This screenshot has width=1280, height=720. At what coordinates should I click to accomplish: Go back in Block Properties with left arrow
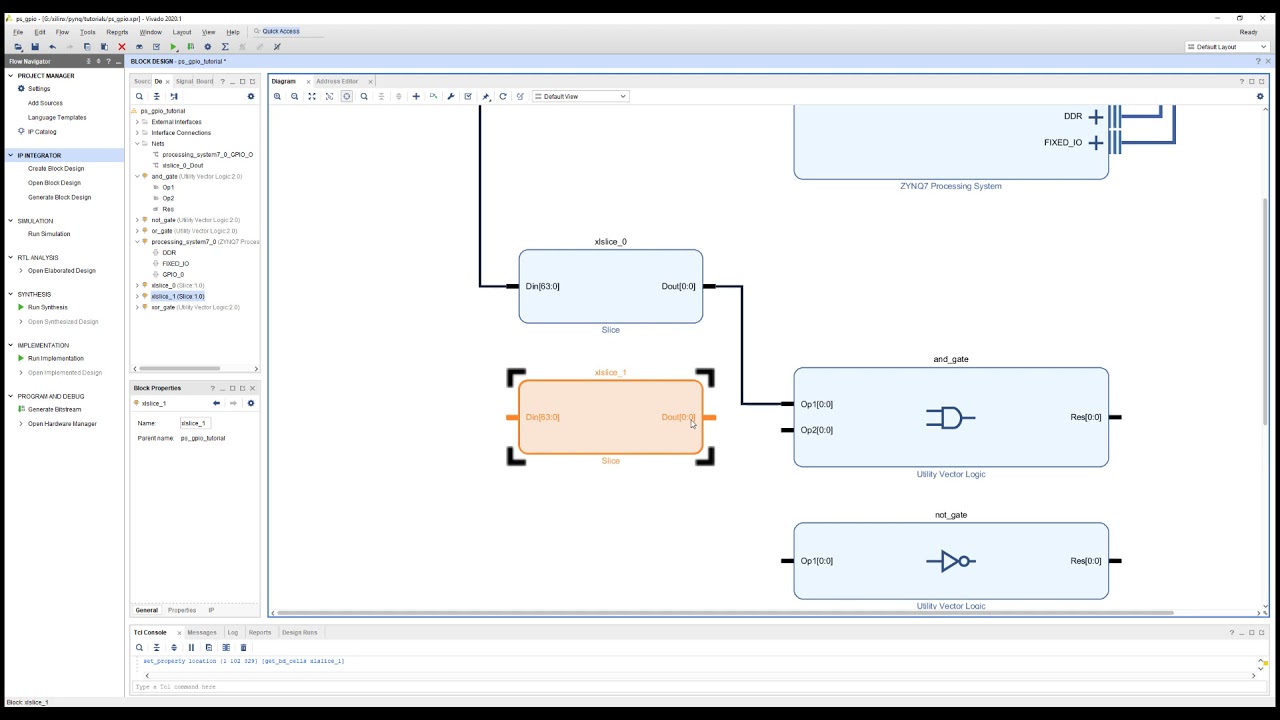pos(216,403)
